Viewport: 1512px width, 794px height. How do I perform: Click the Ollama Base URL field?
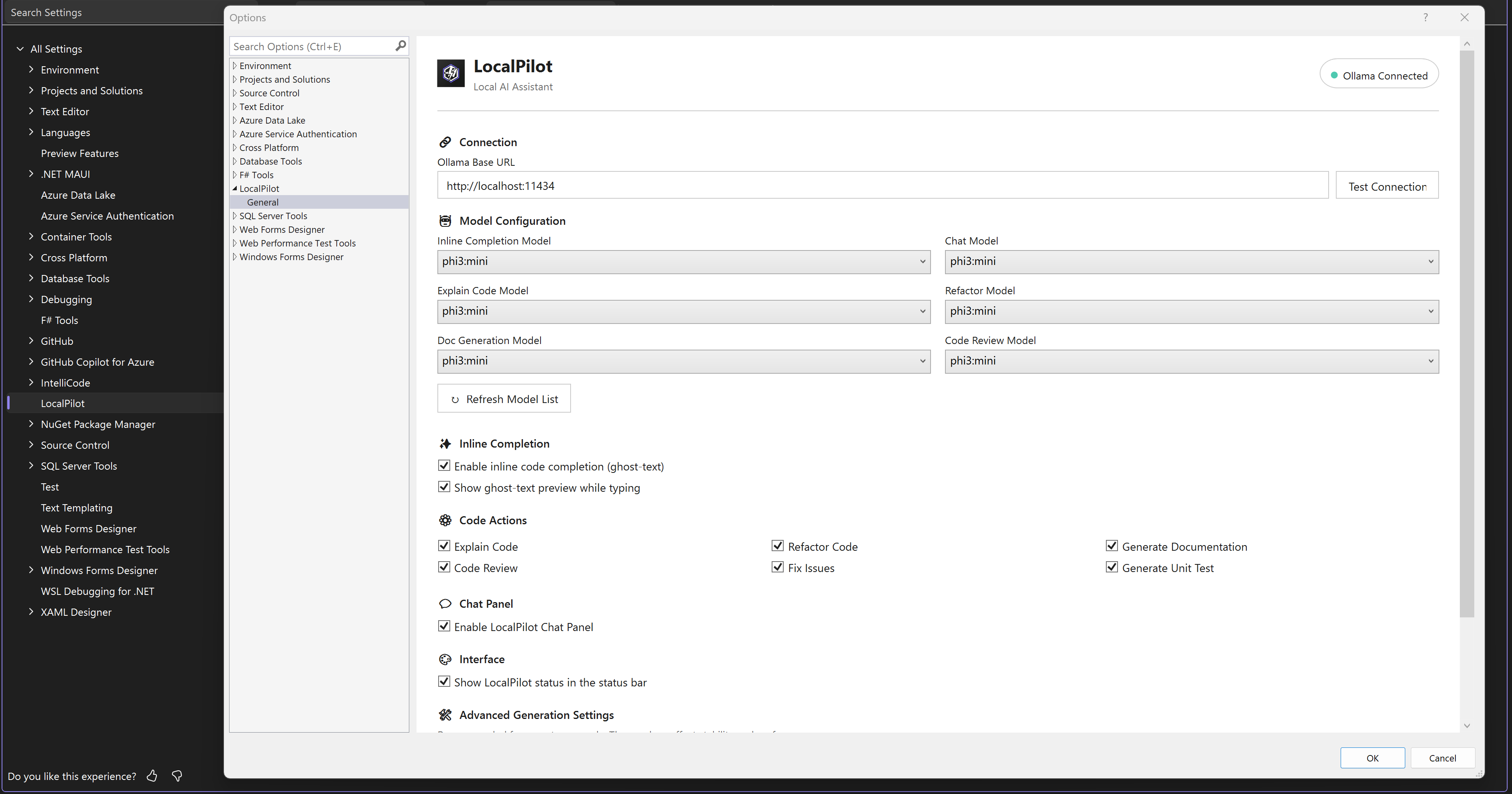click(882, 186)
